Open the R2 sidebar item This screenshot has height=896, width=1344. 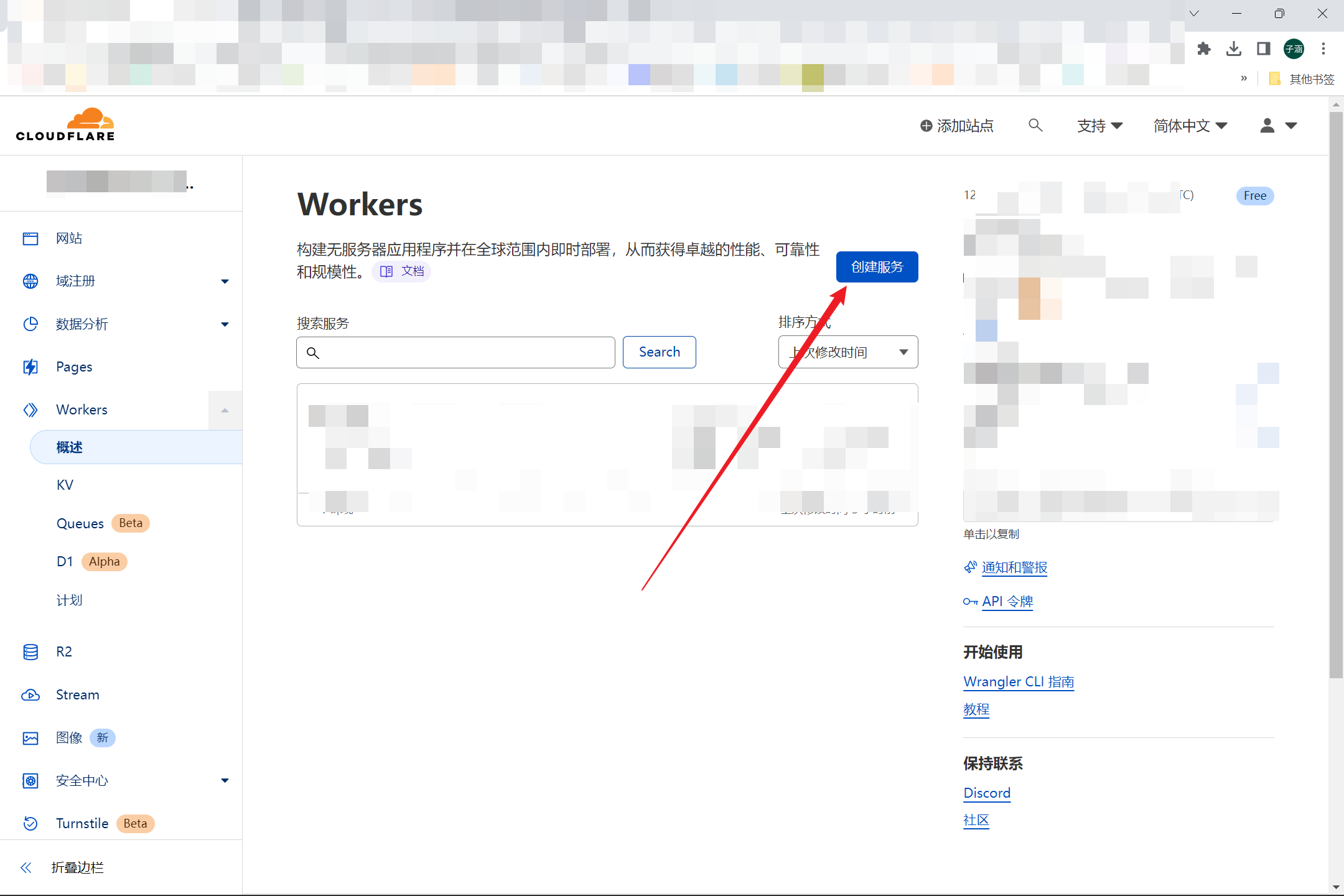[64, 652]
